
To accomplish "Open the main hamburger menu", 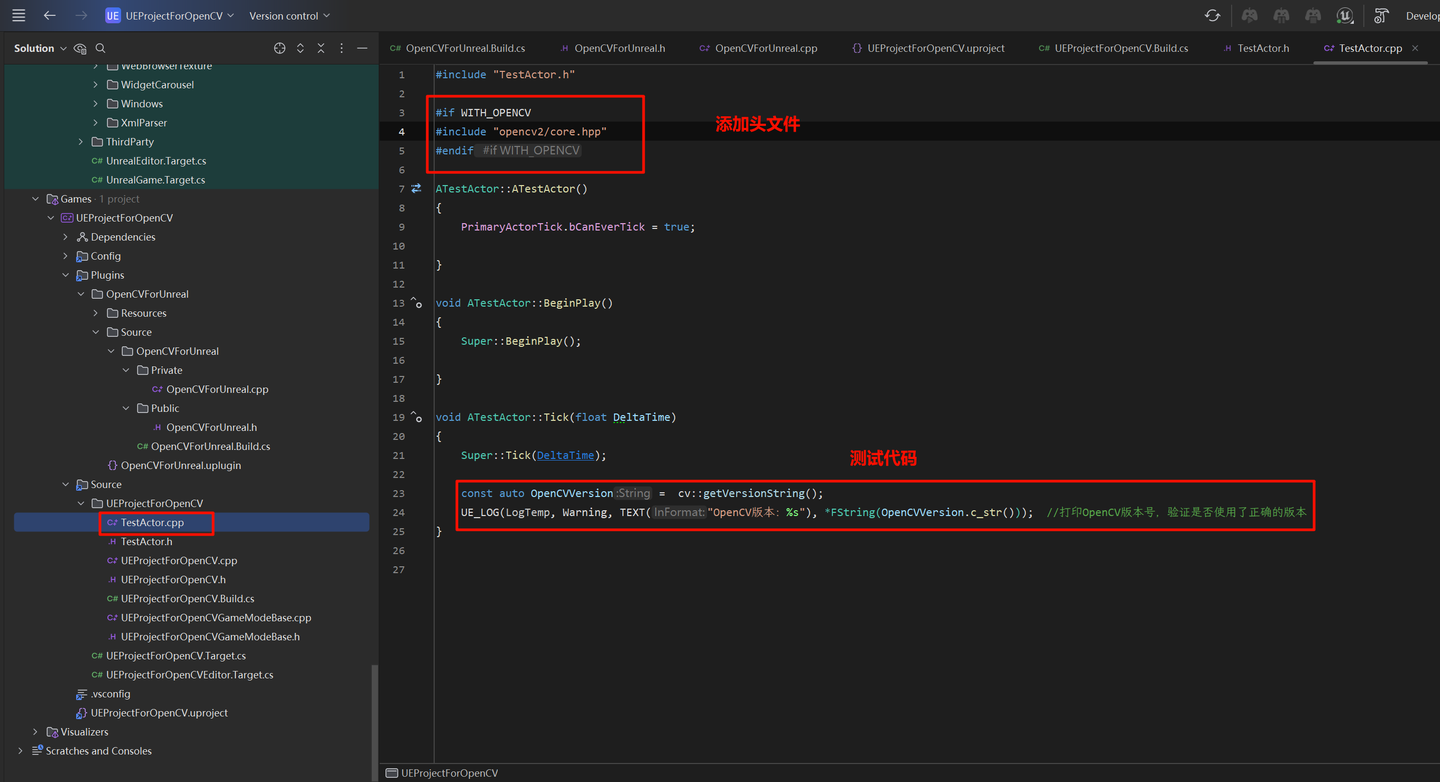I will tap(18, 16).
